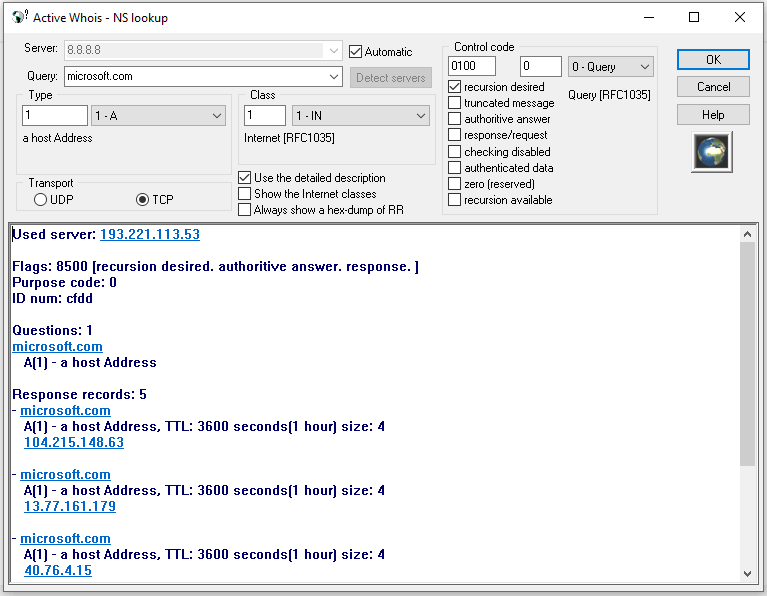This screenshot has height=596, width=767.
Task: Click the globe lookup icon button
Action: (x=712, y=152)
